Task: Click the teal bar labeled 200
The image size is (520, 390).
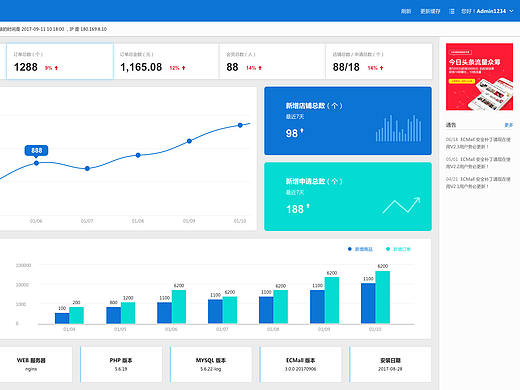Action: (x=76, y=315)
